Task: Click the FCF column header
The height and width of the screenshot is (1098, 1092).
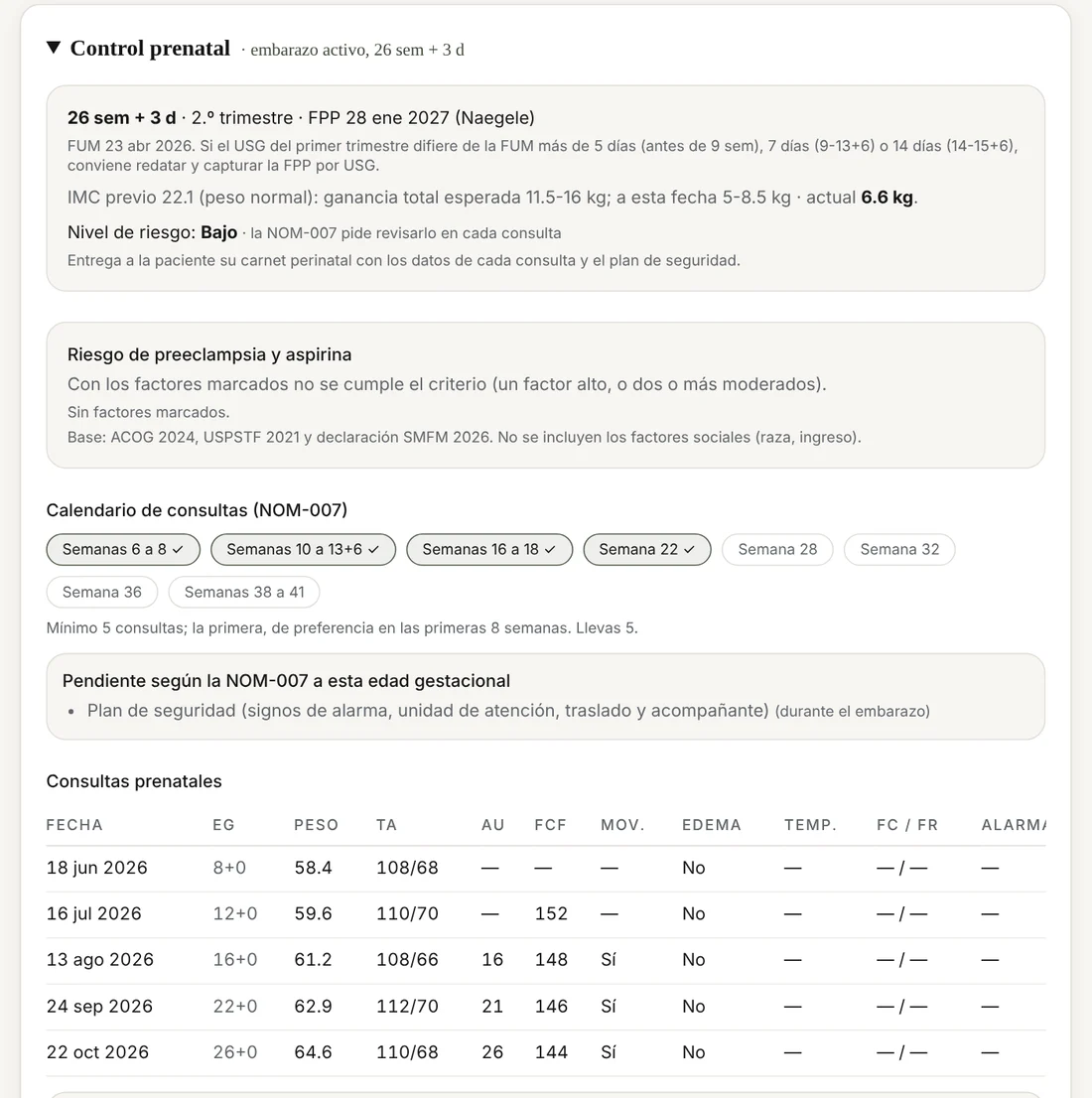Action: coord(550,825)
